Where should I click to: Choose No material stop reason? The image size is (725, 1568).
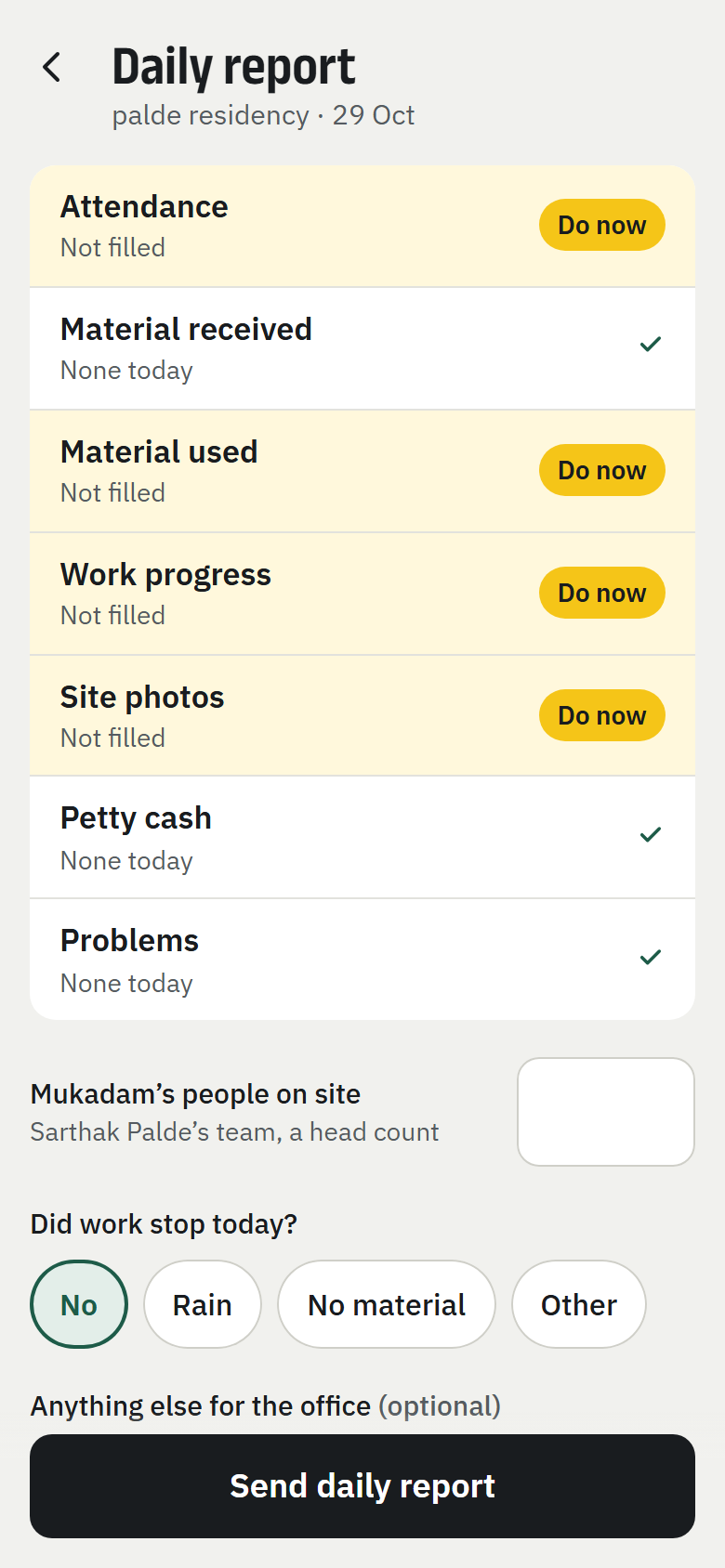click(x=387, y=1304)
